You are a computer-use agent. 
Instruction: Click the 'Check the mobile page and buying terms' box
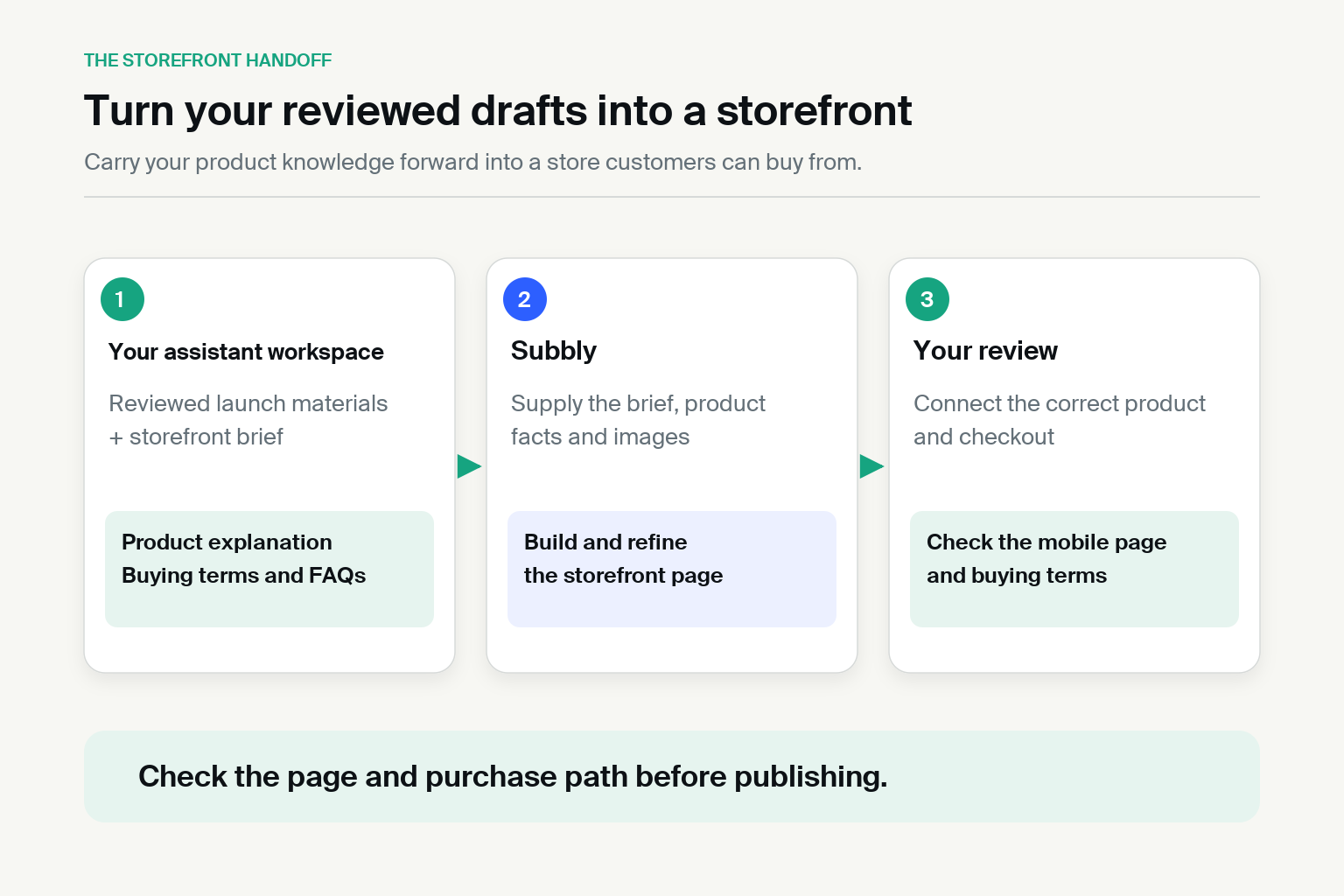tap(1074, 569)
